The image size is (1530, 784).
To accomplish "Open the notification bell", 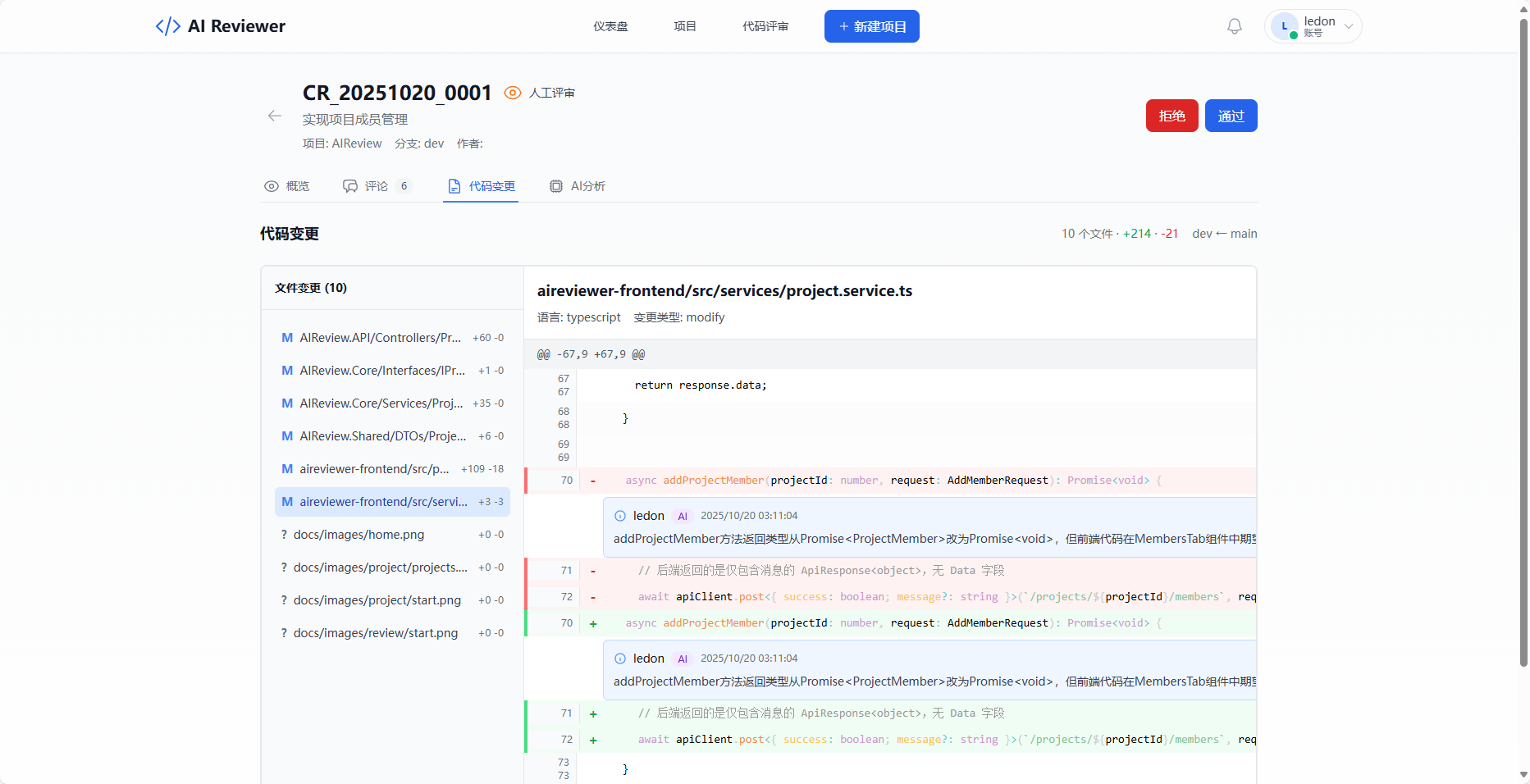I will [x=1235, y=26].
